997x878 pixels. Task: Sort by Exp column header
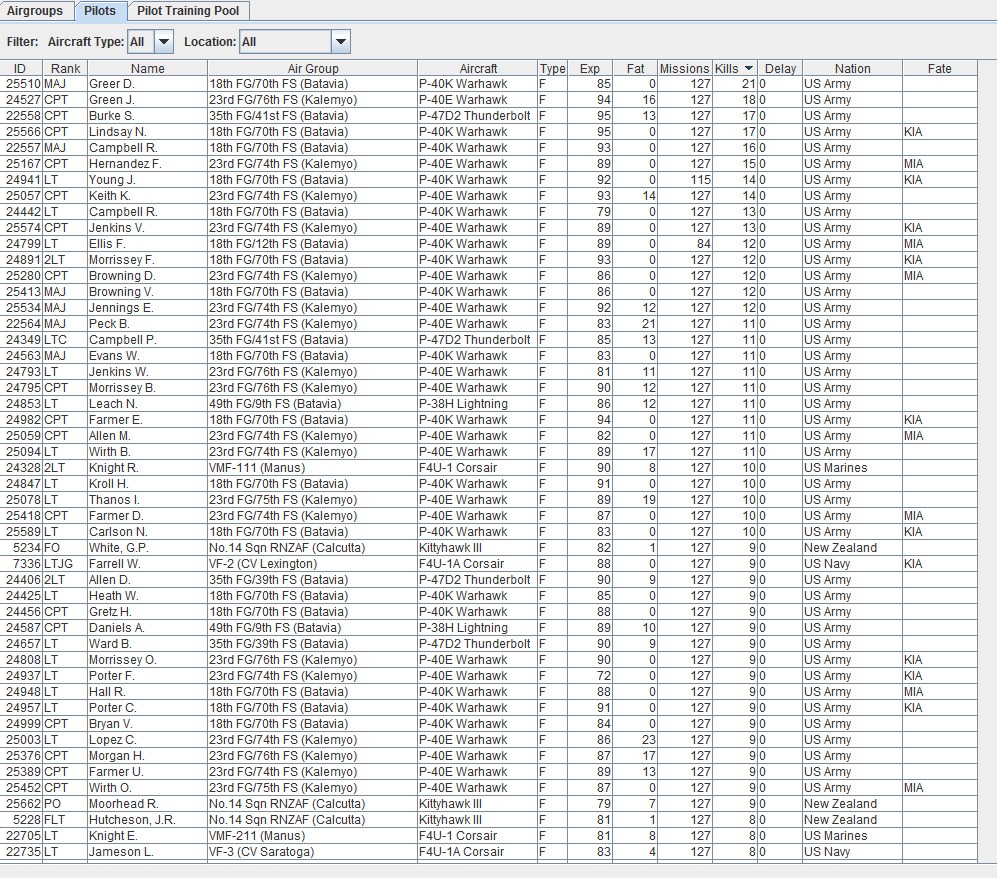(x=589, y=69)
